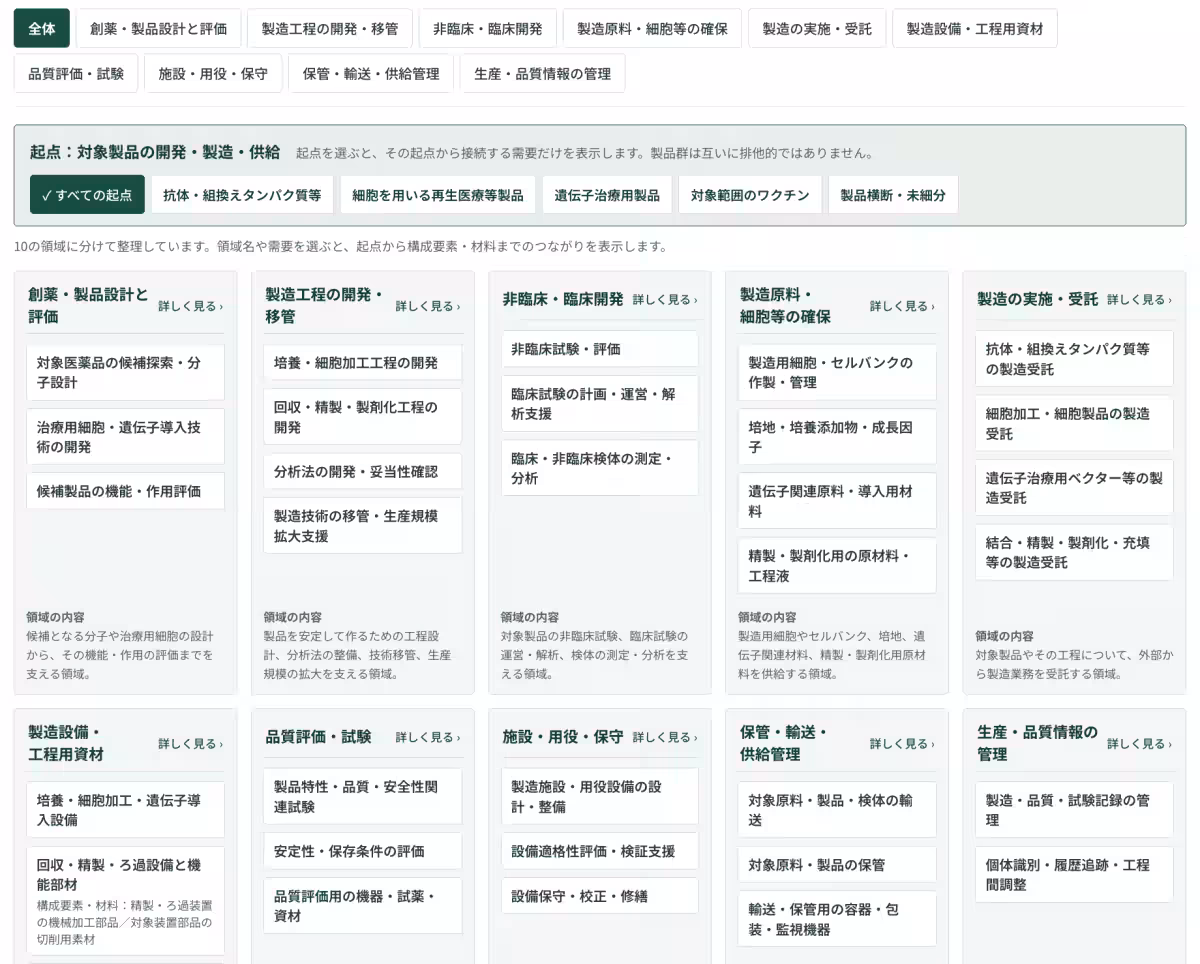Select 品質評価用の機器・試薬・資材 item

363,906
